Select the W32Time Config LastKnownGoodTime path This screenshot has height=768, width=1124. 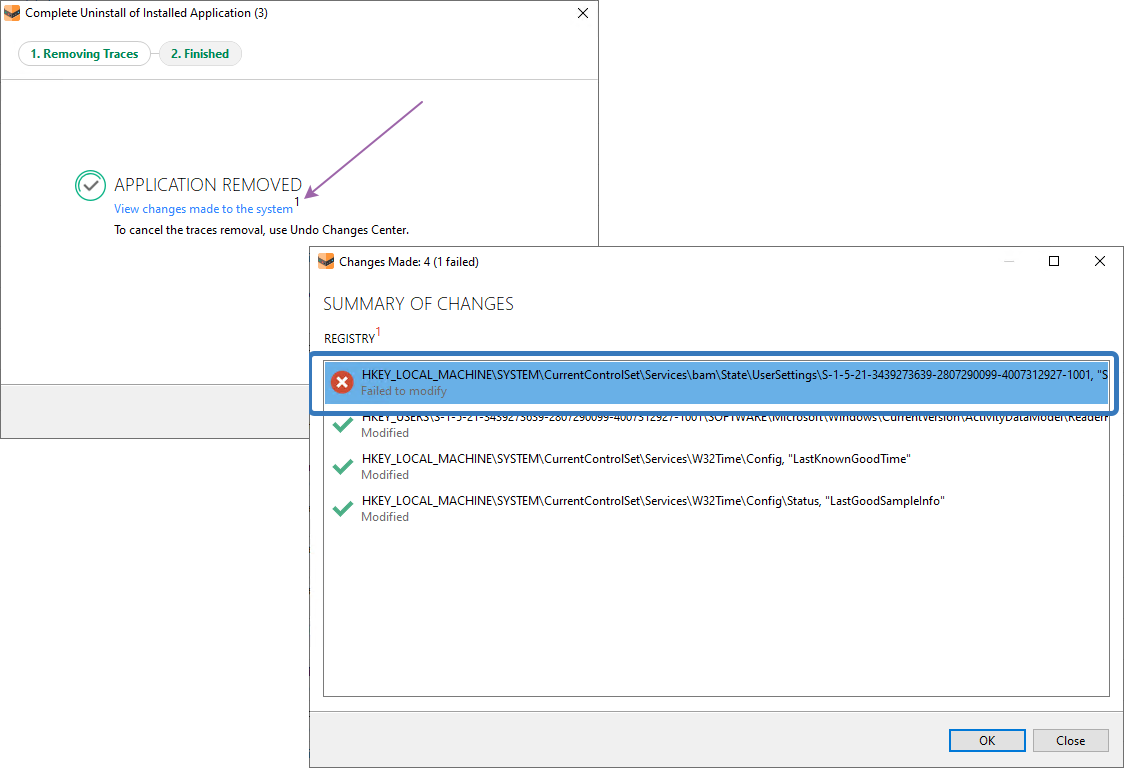point(636,459)
